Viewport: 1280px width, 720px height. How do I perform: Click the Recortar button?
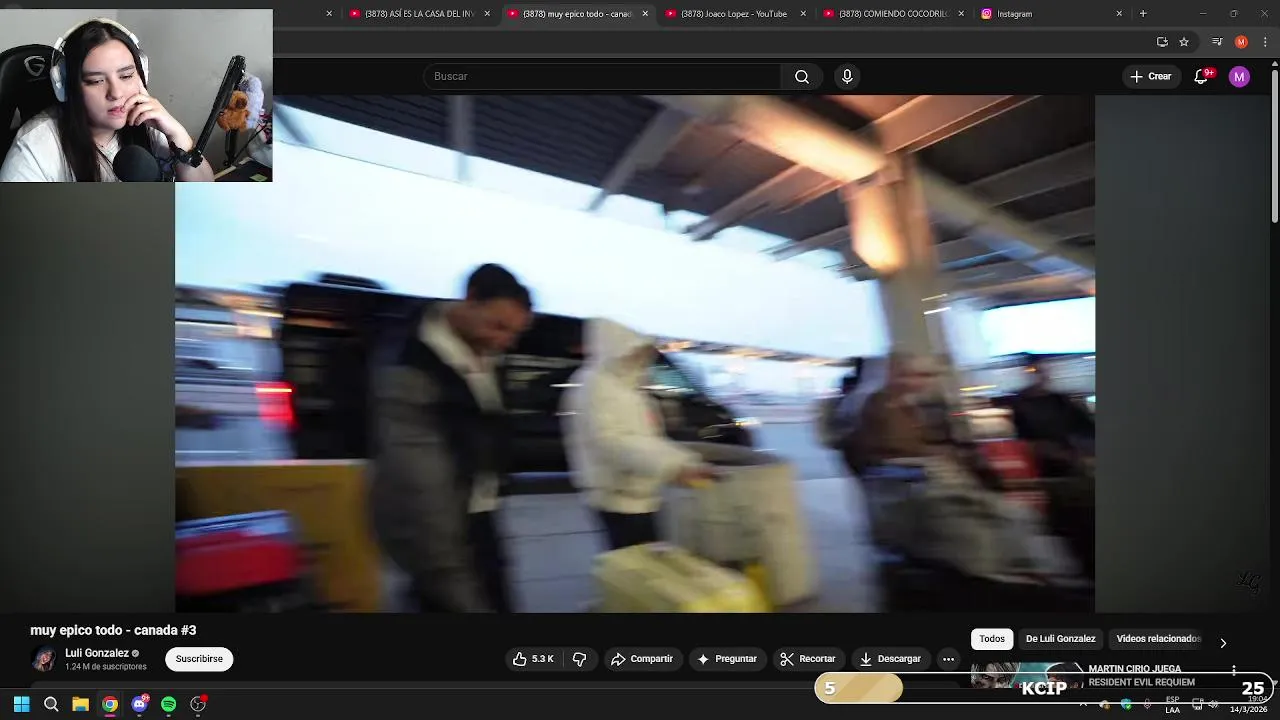coord(807,659)
